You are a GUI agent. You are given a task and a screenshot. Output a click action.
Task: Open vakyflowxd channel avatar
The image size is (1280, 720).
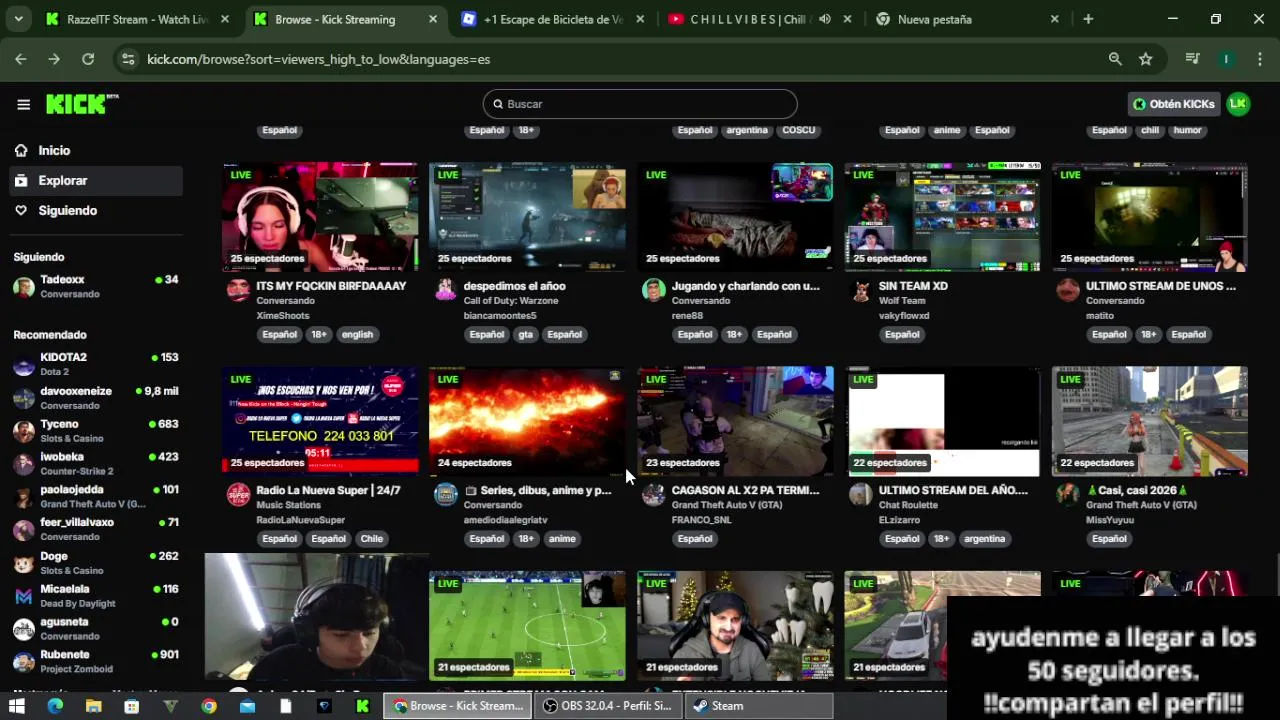click(861, 290)
